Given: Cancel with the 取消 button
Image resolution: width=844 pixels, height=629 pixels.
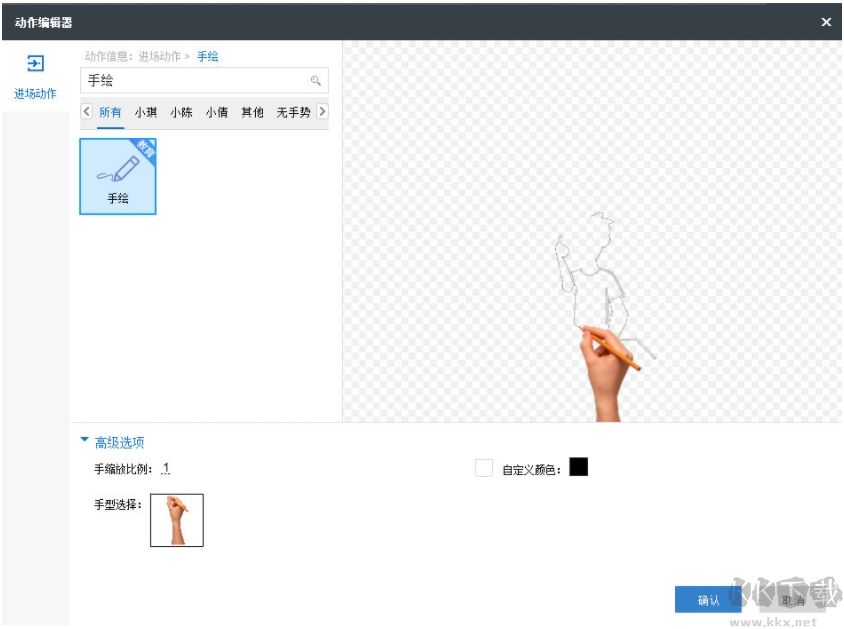Looking at the screenshot, I should 793,600.
